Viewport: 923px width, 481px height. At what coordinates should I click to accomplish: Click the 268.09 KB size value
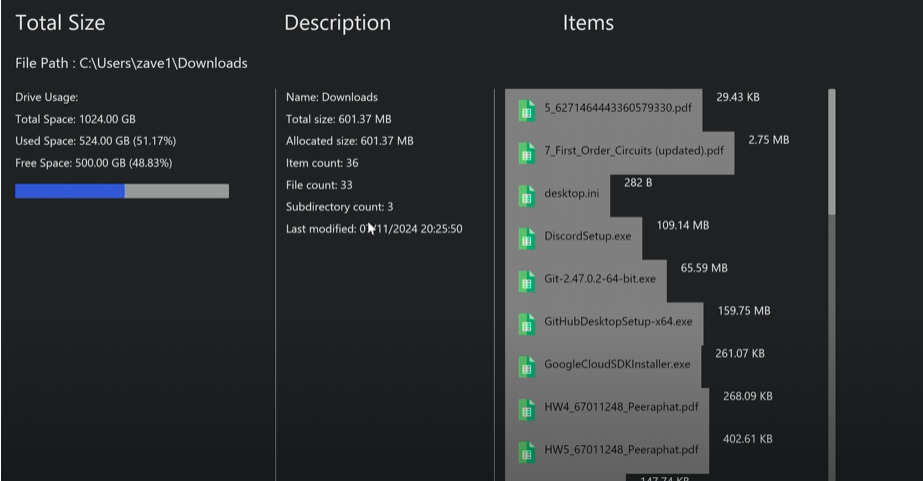[748, 396]
